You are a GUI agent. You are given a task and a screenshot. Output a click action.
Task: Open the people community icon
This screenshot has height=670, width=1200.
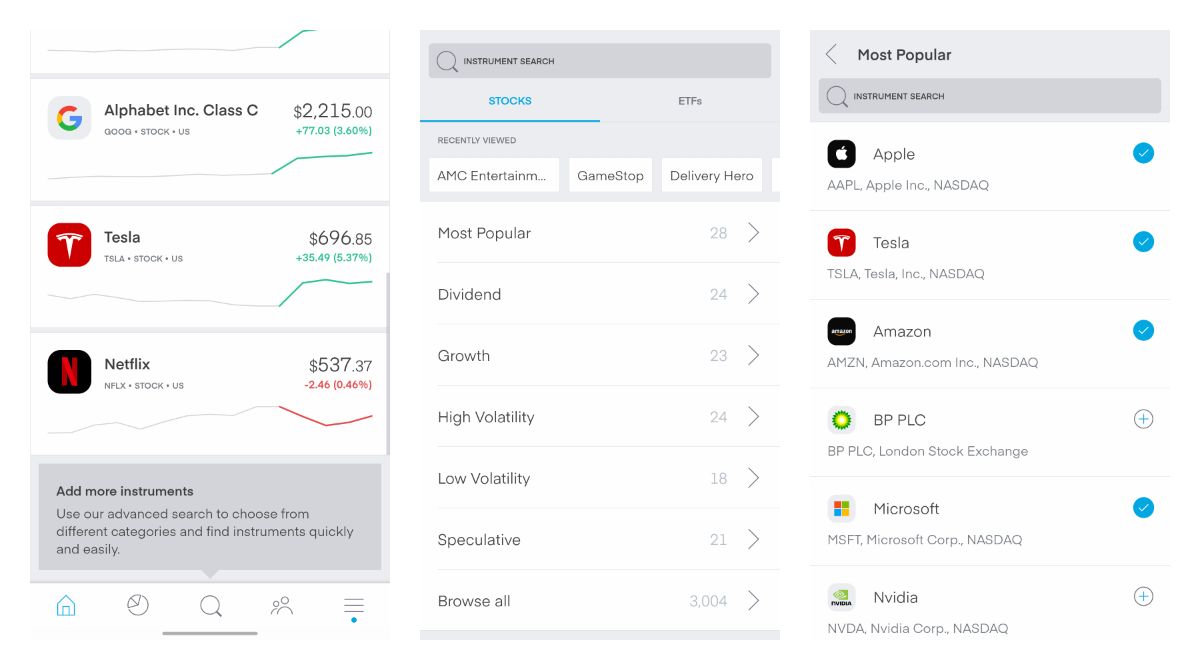click(x=282, y=605)
